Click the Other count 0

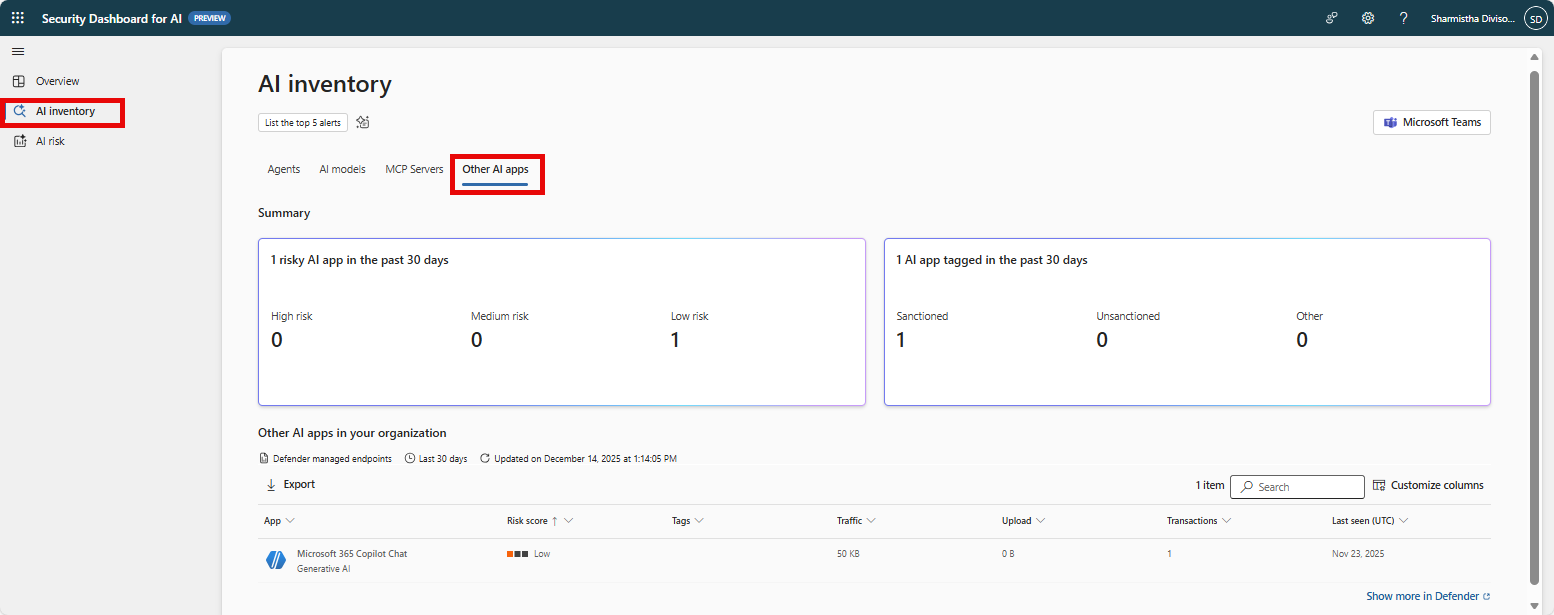1302,340
